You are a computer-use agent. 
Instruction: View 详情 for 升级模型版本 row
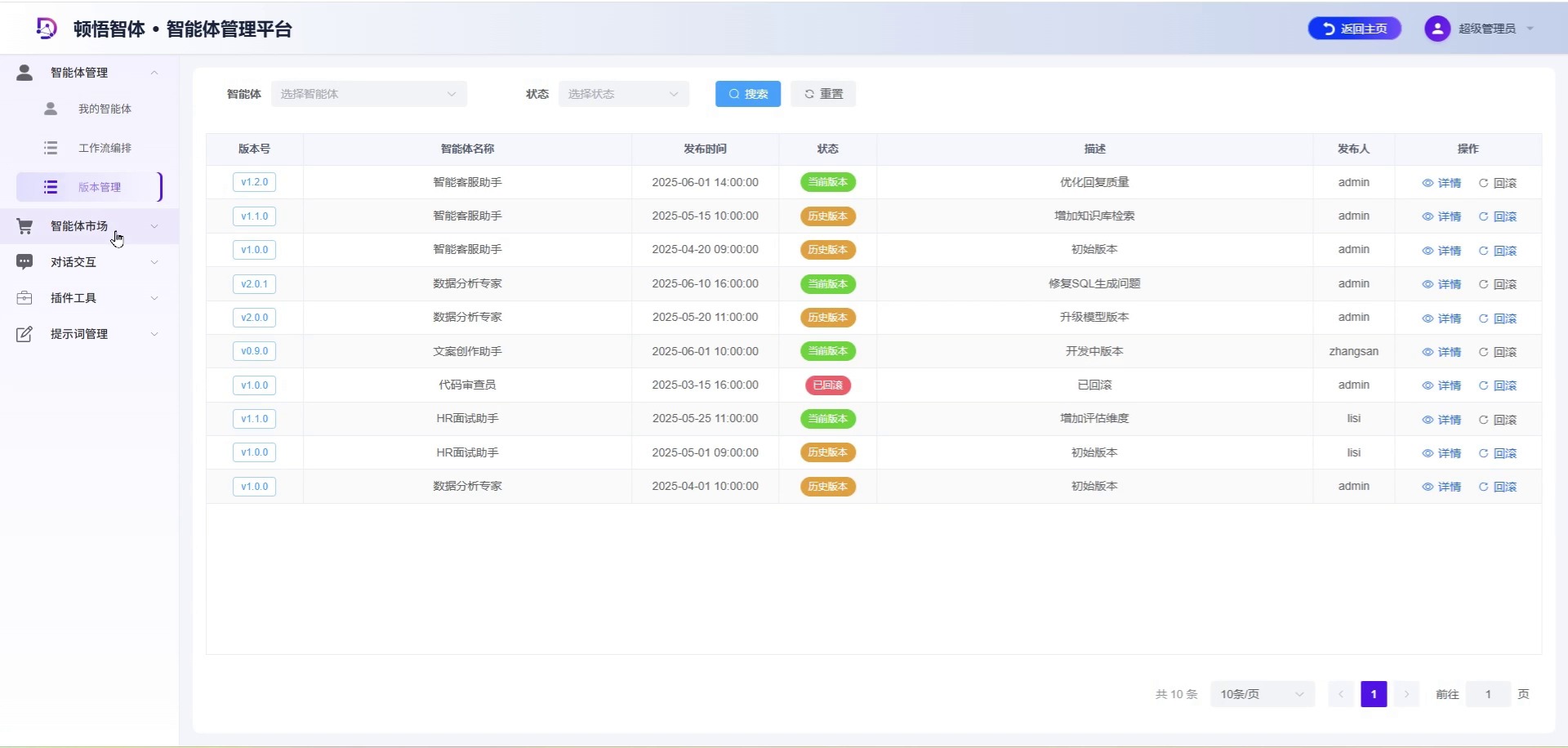[1441, 318]
